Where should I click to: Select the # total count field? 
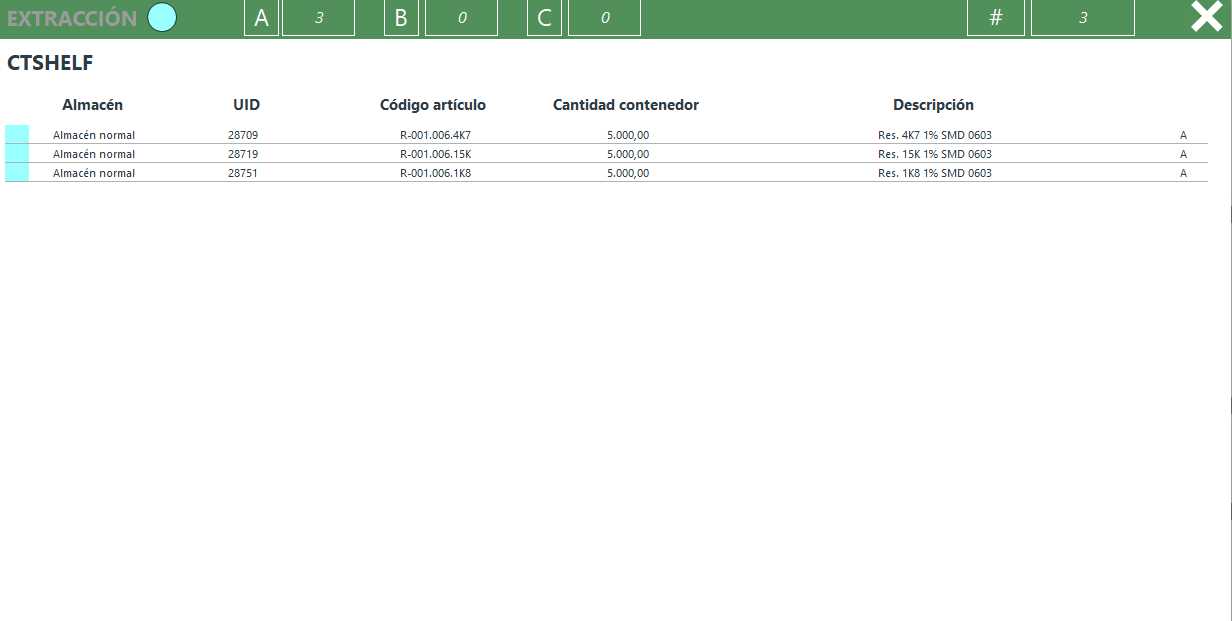(x=1082, y=18)
